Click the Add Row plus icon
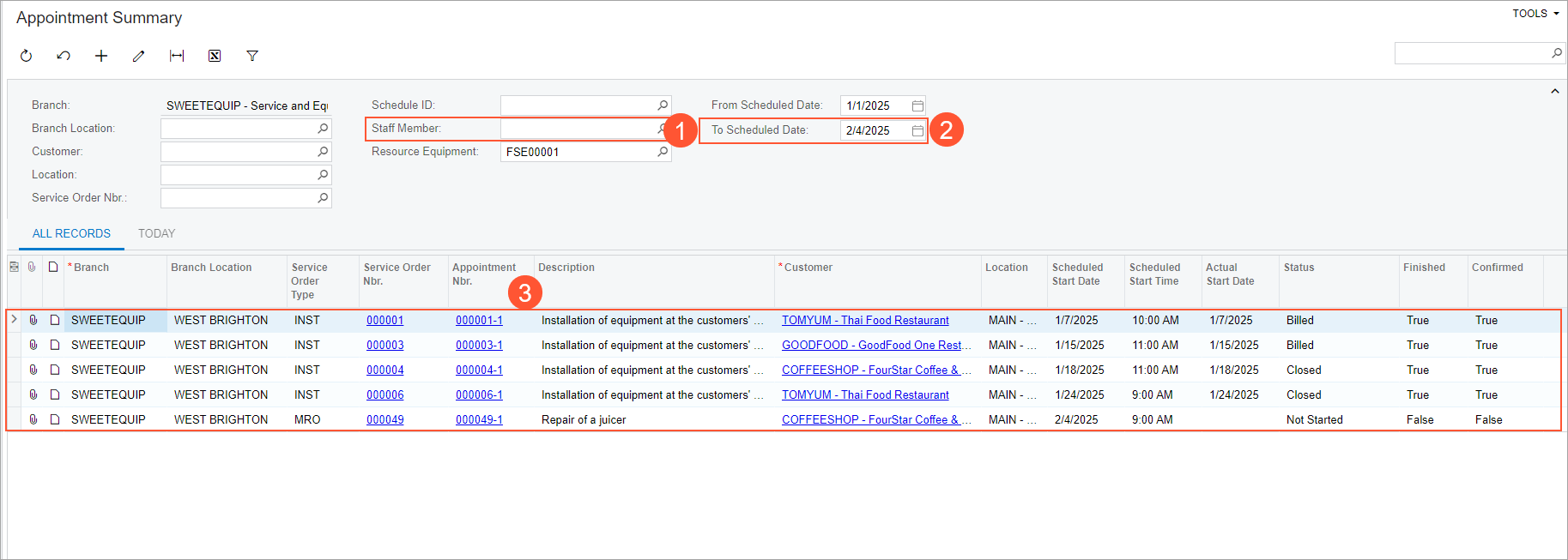The width and height of the screenshot is (1568, 560). click(101, 56)
